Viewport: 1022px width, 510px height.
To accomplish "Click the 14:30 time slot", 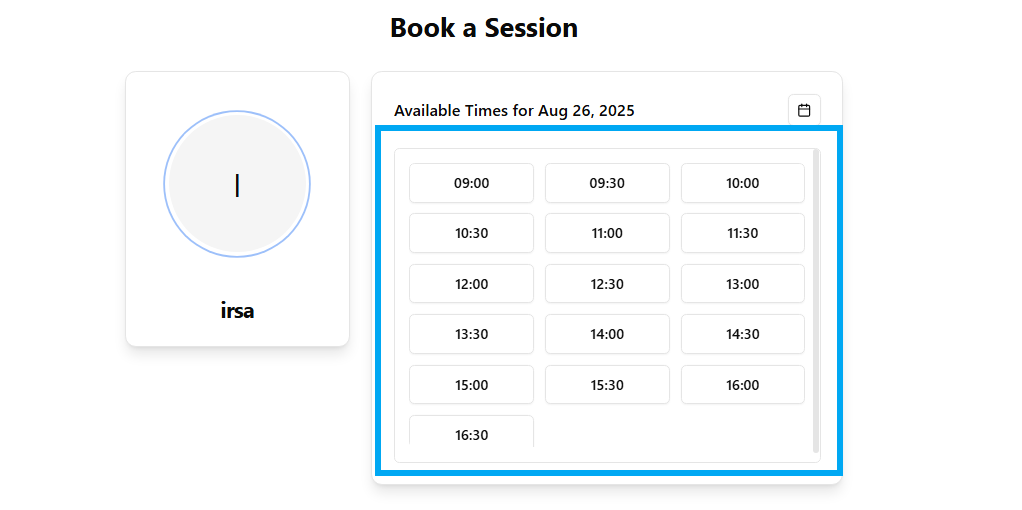I will tap(742, 334).
